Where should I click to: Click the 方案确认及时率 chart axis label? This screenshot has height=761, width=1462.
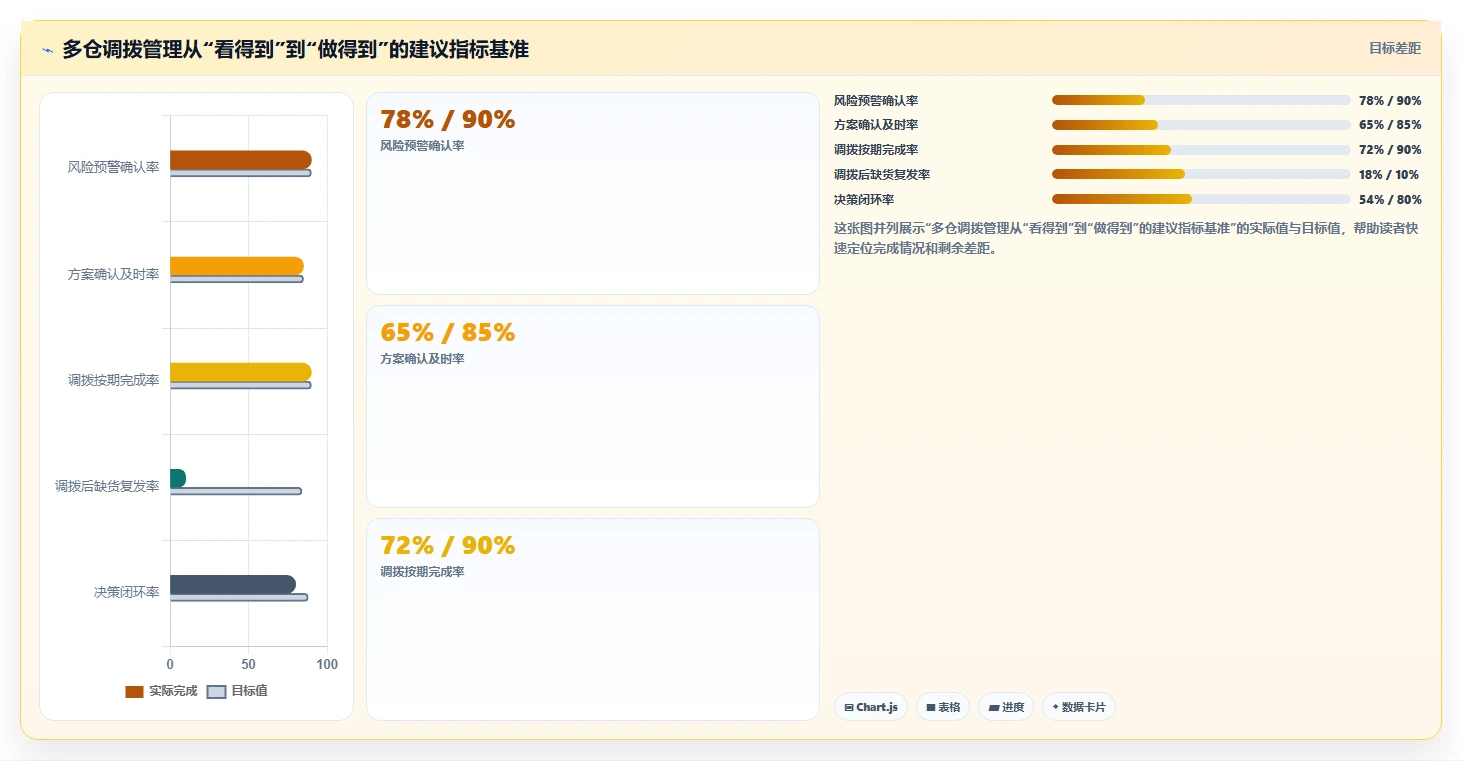point(113,274)
